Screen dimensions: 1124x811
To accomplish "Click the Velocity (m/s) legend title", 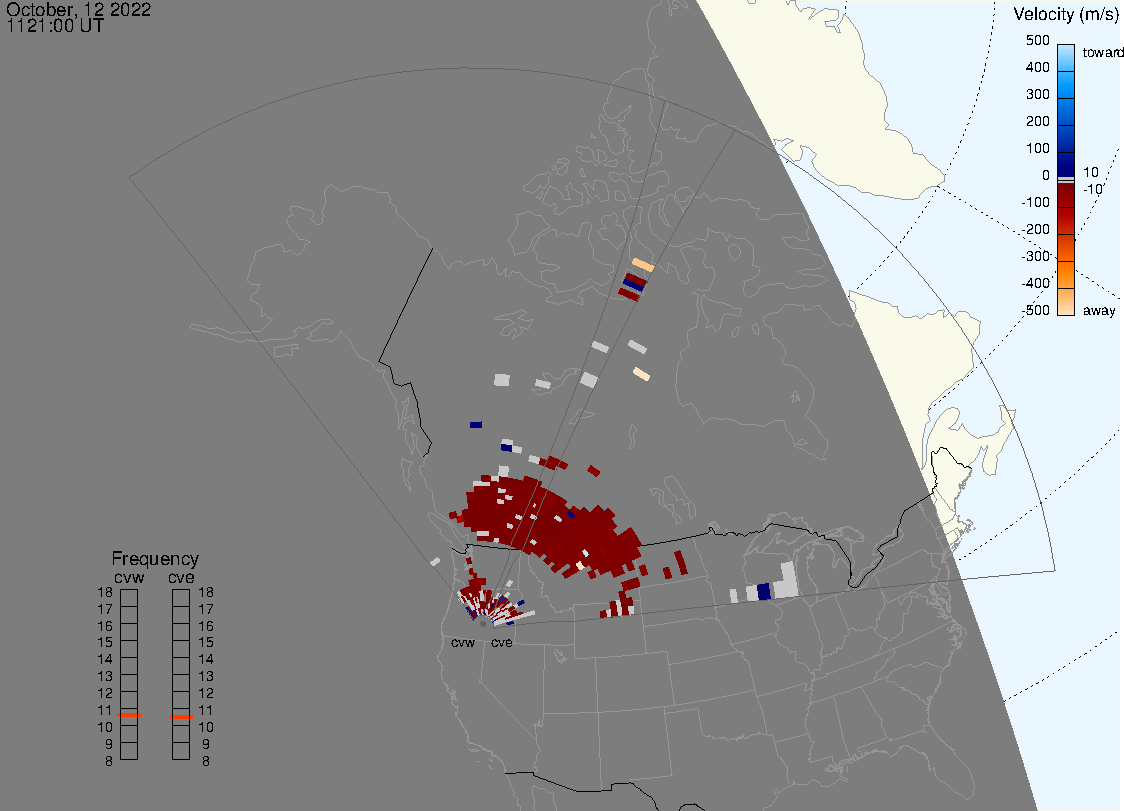I will [1066, 14].
